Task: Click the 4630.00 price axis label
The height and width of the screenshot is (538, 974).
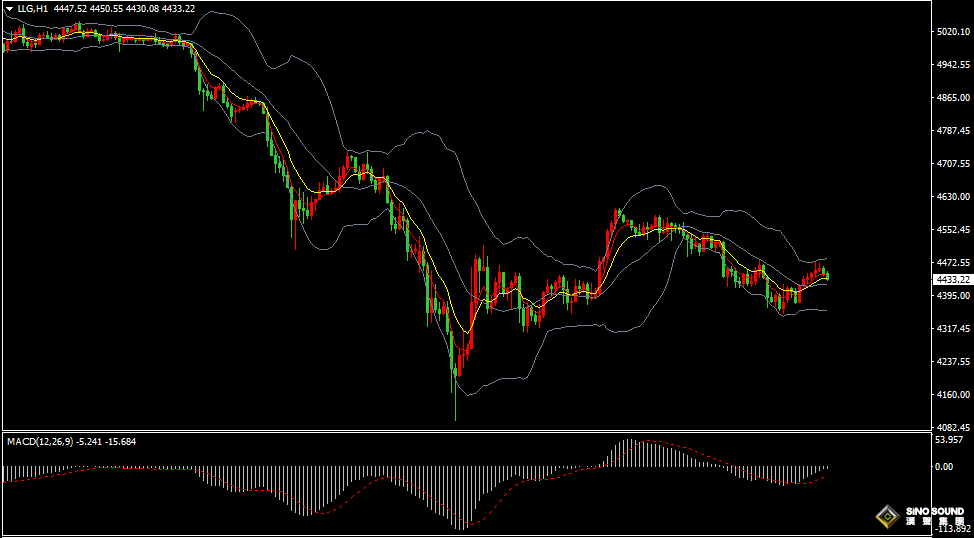Action: (x=952, y=197)
